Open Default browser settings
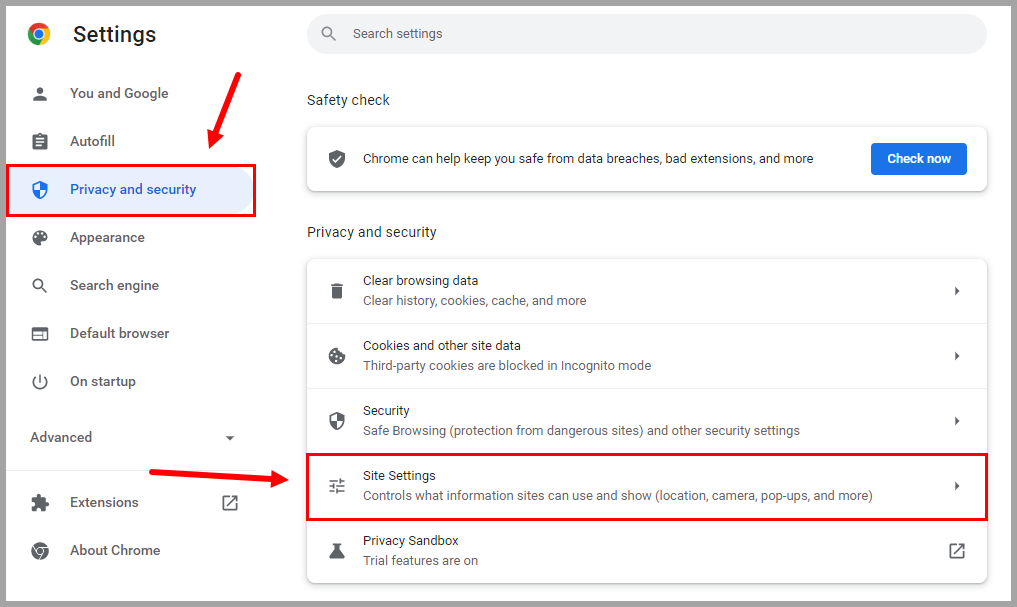This screenshot has width=1017, height=607. point(119,333)
